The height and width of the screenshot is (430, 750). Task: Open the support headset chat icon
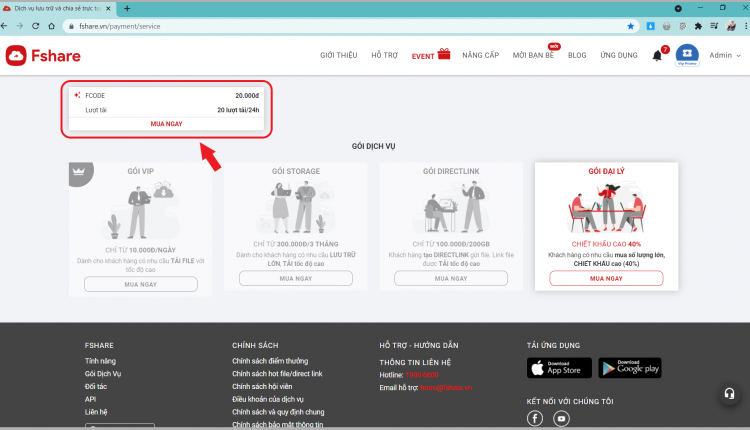point(729,394)
